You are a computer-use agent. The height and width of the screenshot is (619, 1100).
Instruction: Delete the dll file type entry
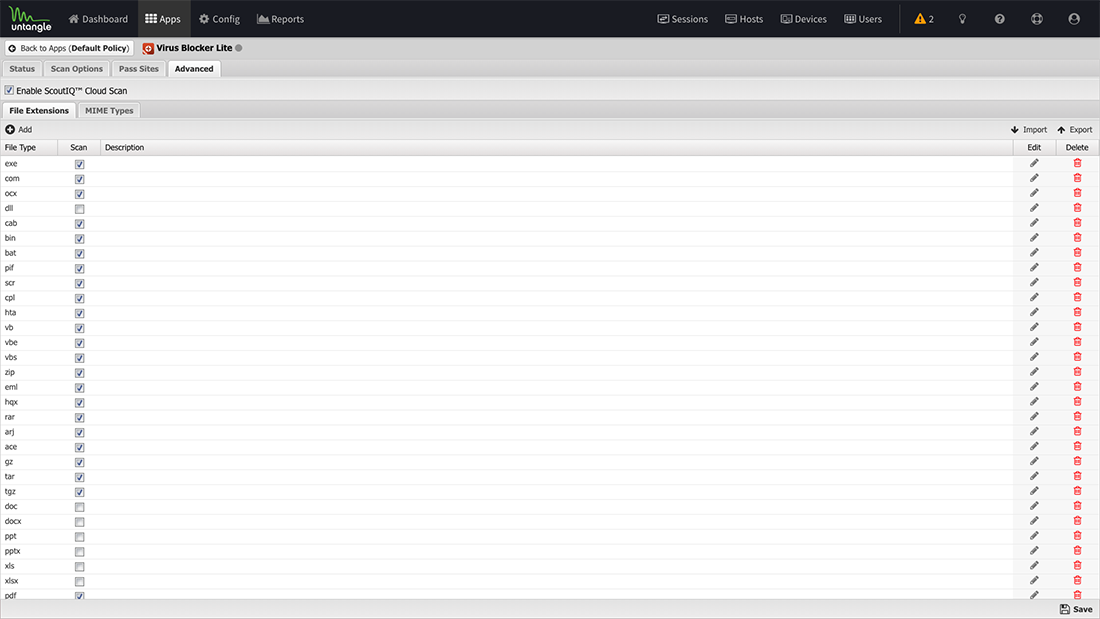[x=1078, y=208]
